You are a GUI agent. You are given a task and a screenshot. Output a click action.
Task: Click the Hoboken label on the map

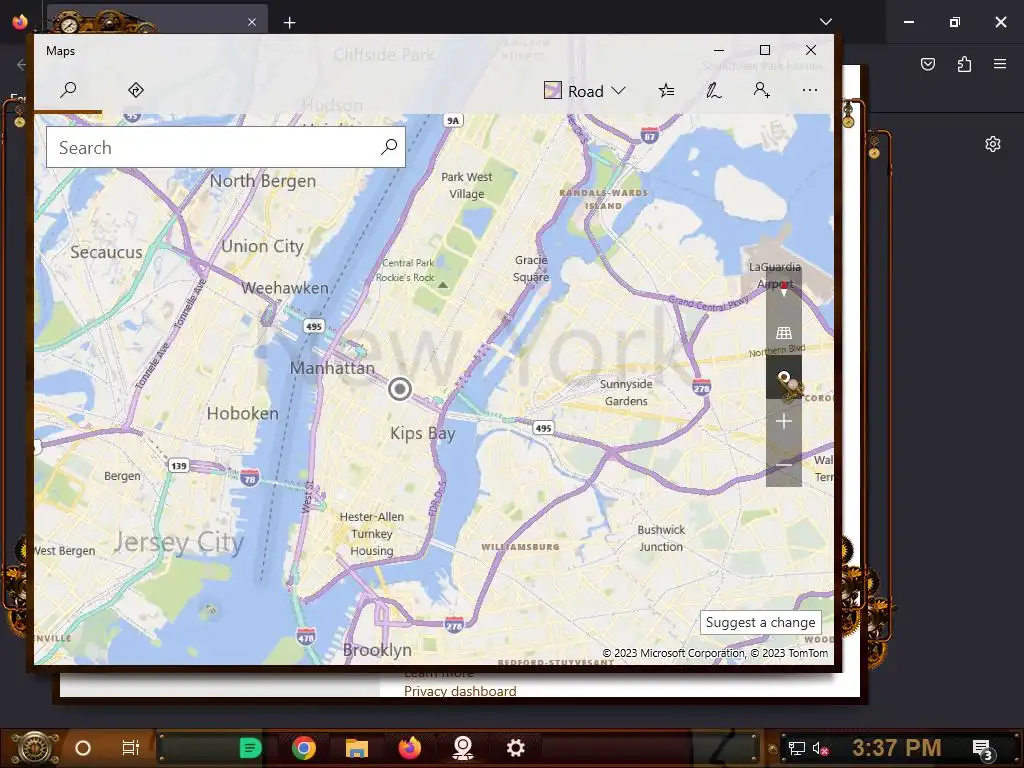pos(242,413)
